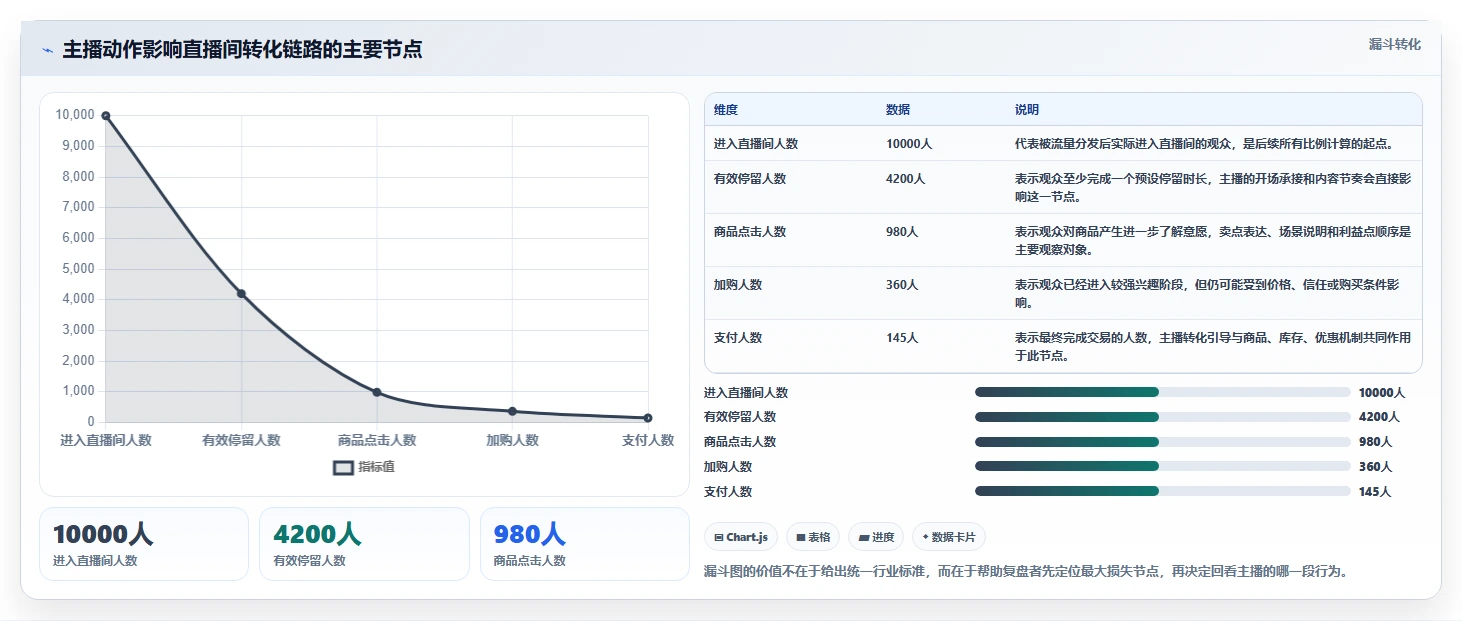The height and width of the screenshot is (621, 1462).
Task: Click the chart data point for 支付人数
Action: point(648,418)
